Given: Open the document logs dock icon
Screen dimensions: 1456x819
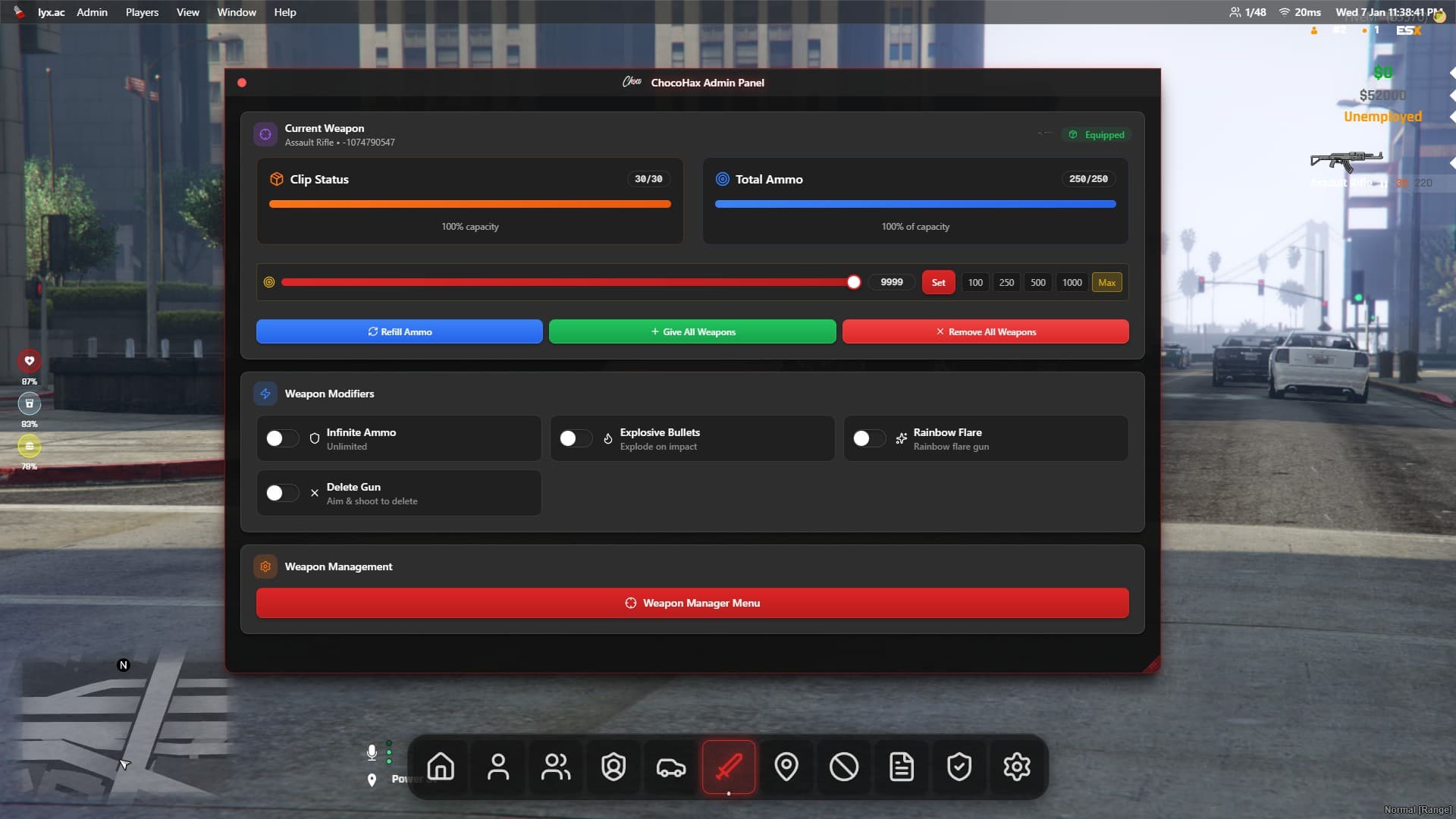Looking at the screenshot, I should (x=902, y=767).
